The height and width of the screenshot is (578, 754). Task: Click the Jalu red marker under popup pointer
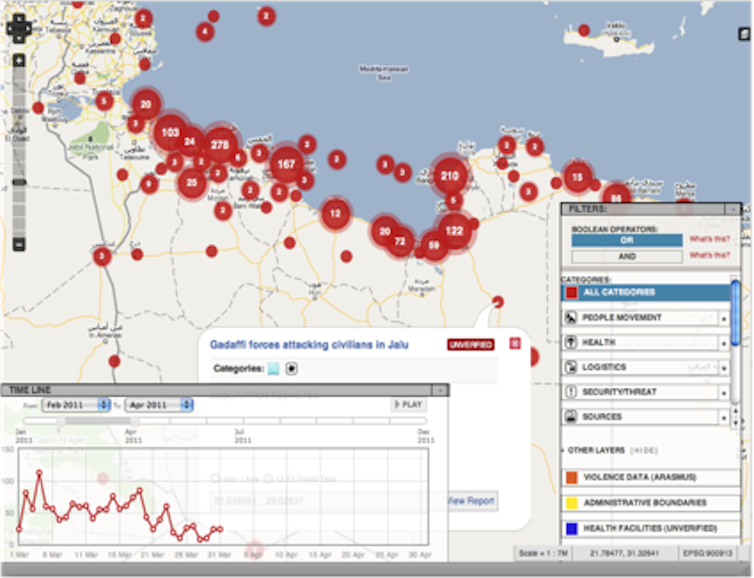point(498,302)
